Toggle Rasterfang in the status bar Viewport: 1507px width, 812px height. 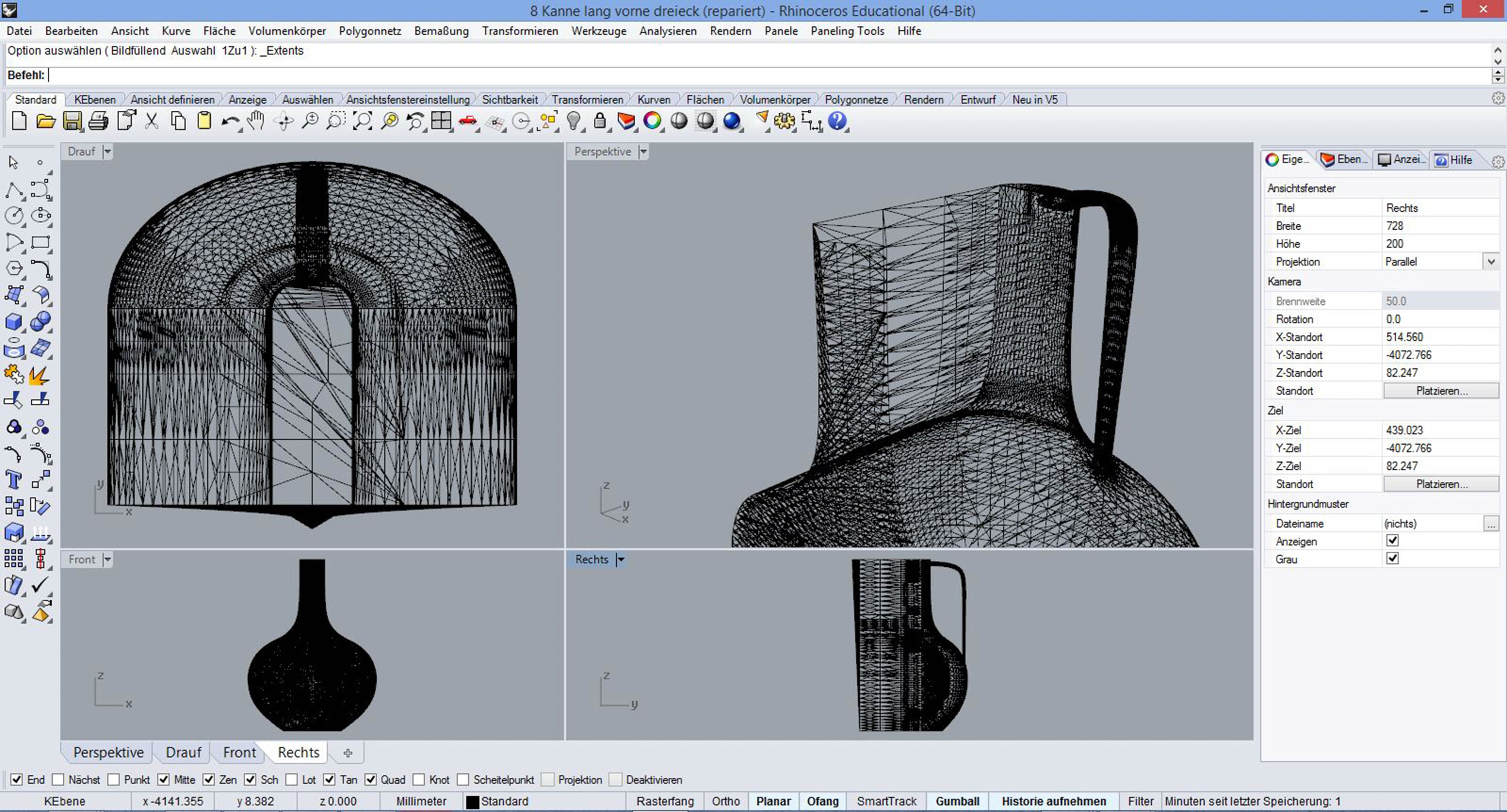(x=665, y=801)
